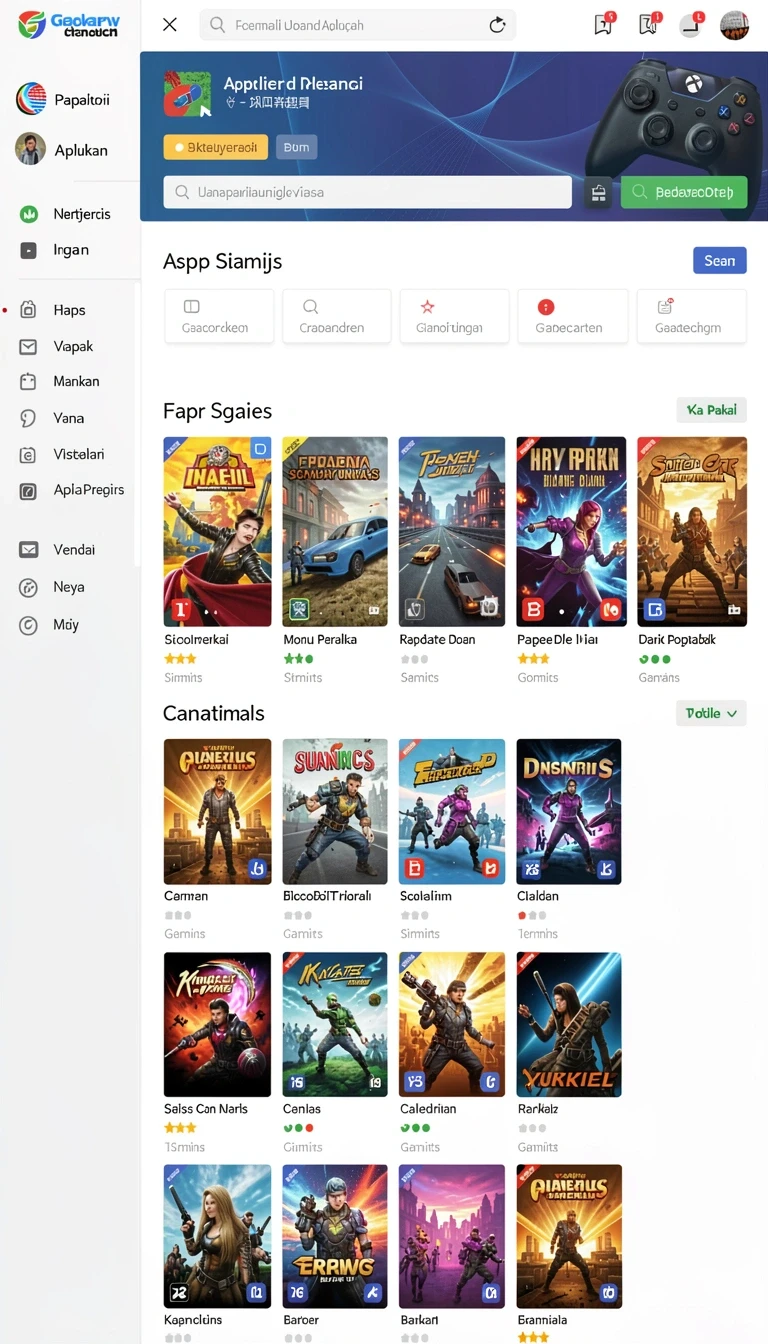This screenshot has width=768, height=1344.
Task: Open the Barkari game thumbnail
Action: click(452, 1236)
